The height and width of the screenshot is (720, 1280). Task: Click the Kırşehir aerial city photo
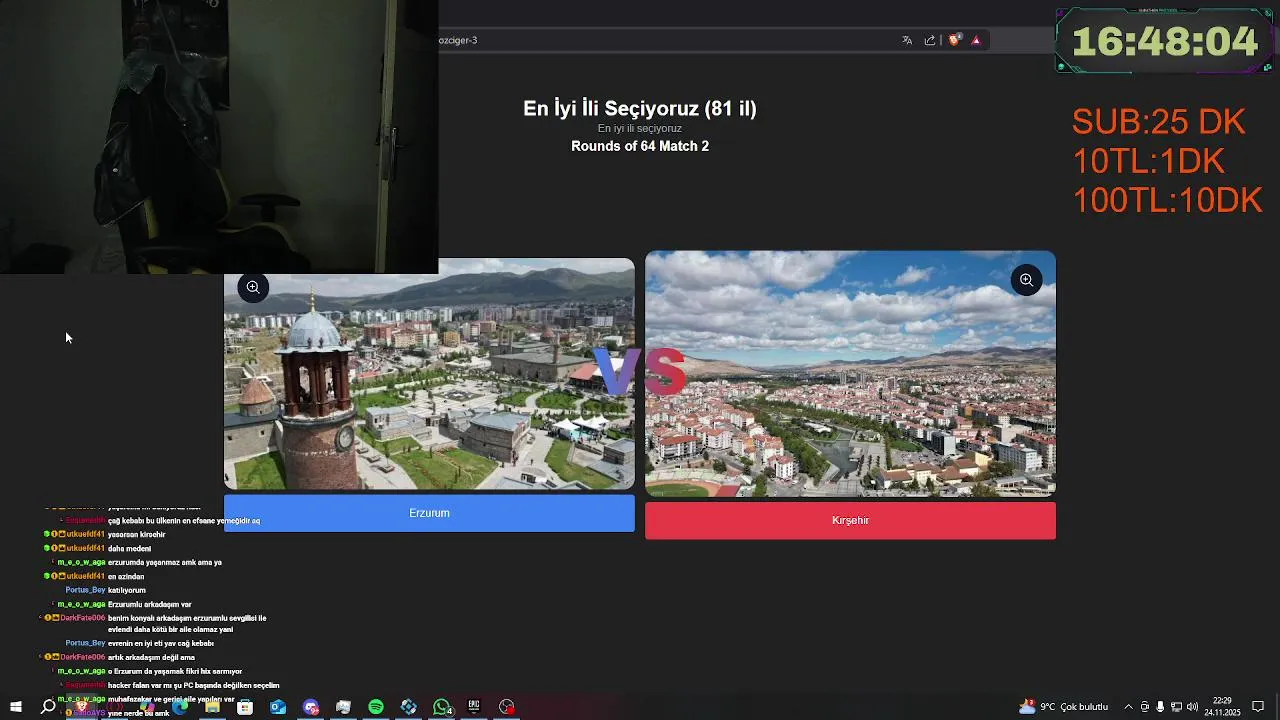coord(850,374)
